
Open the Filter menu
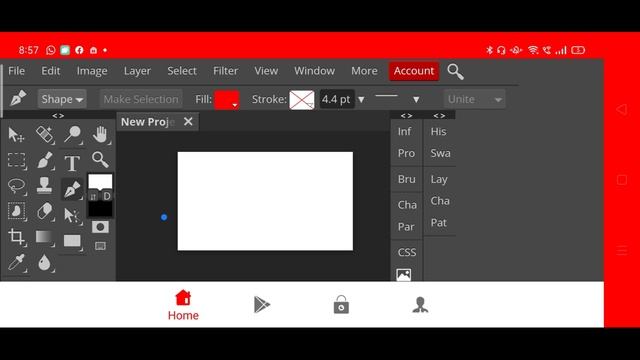[225, 71]
